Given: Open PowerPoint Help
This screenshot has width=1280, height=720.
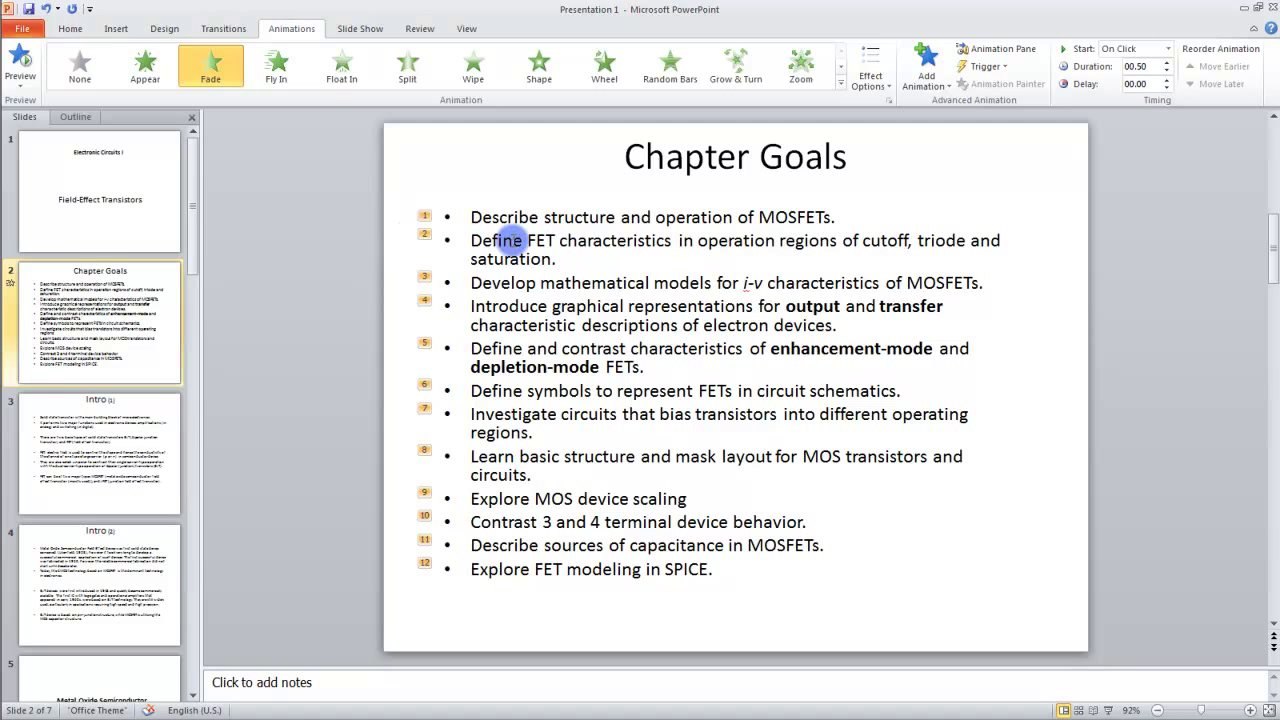Looking at the screenshot, I should (1270, 29).
